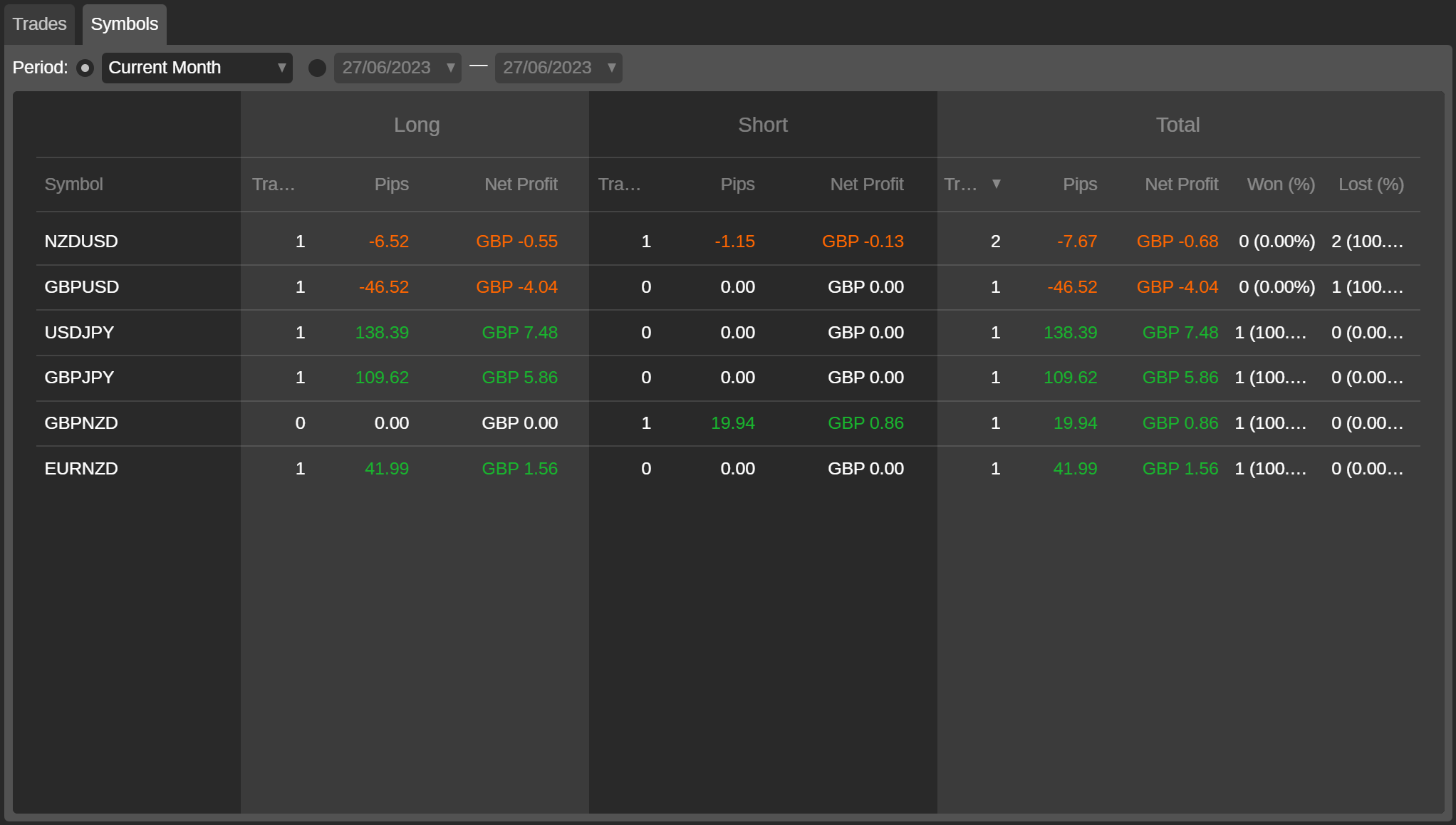This screenshot has width=1456, height=825.
Task: Switch to the Trades tab
Action: (39, 24)
